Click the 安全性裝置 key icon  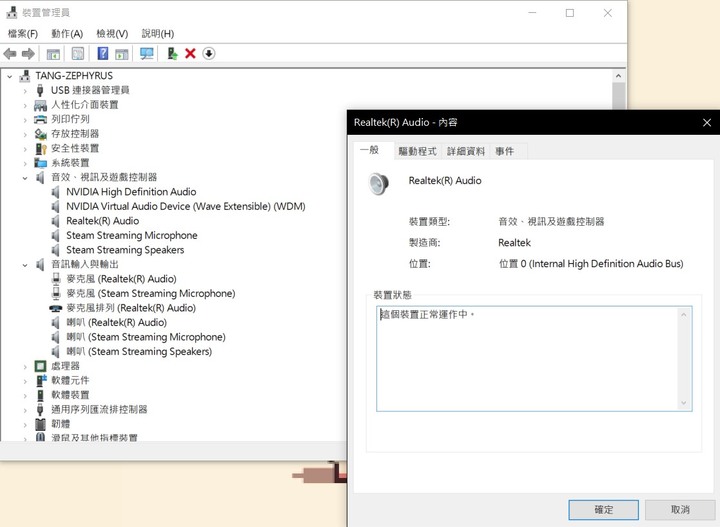click(41, 148)
